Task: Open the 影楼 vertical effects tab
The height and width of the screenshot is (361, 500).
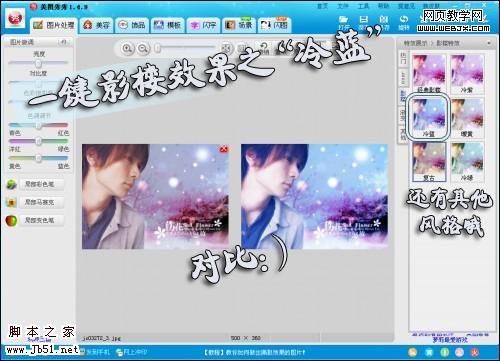Action: [x=403, y=96]
